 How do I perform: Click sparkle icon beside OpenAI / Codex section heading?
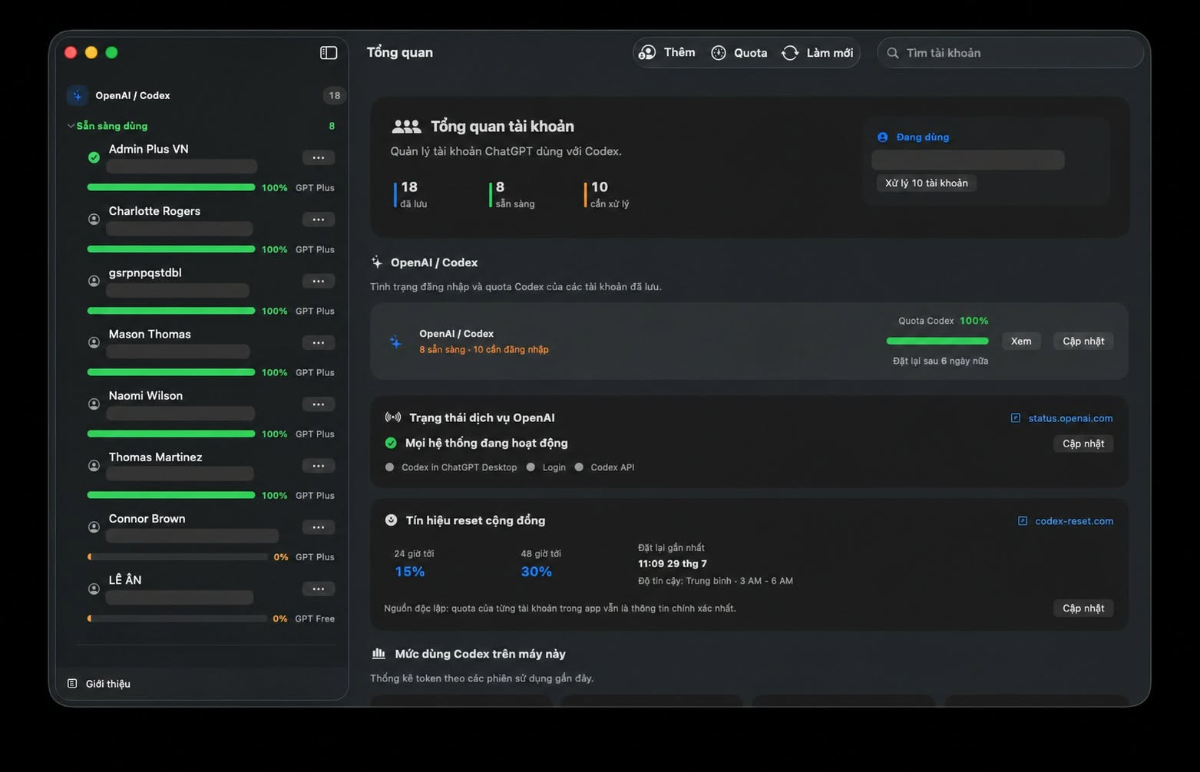tap(377, 263)
